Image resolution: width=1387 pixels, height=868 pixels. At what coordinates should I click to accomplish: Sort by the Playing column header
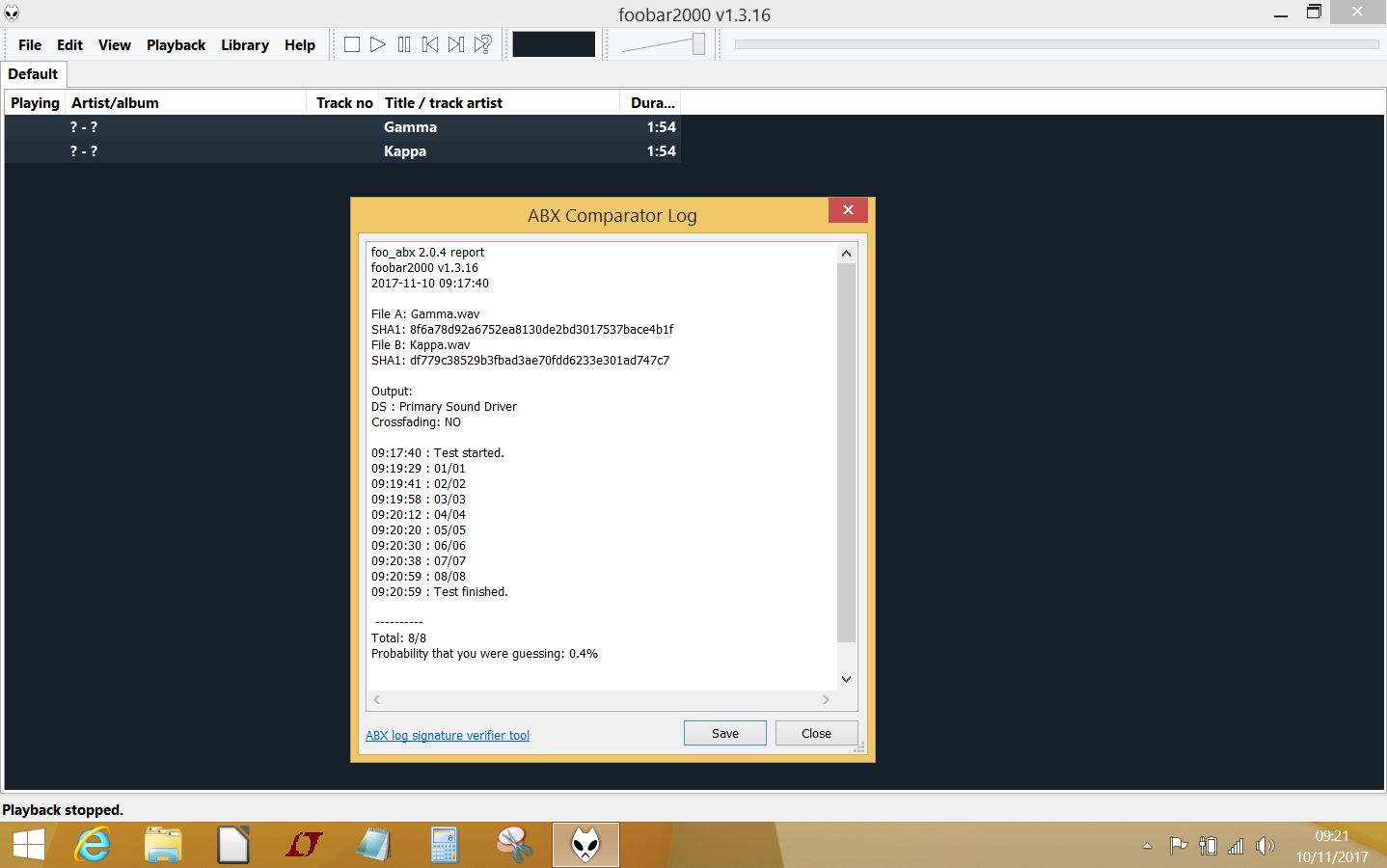click(35, 103)
